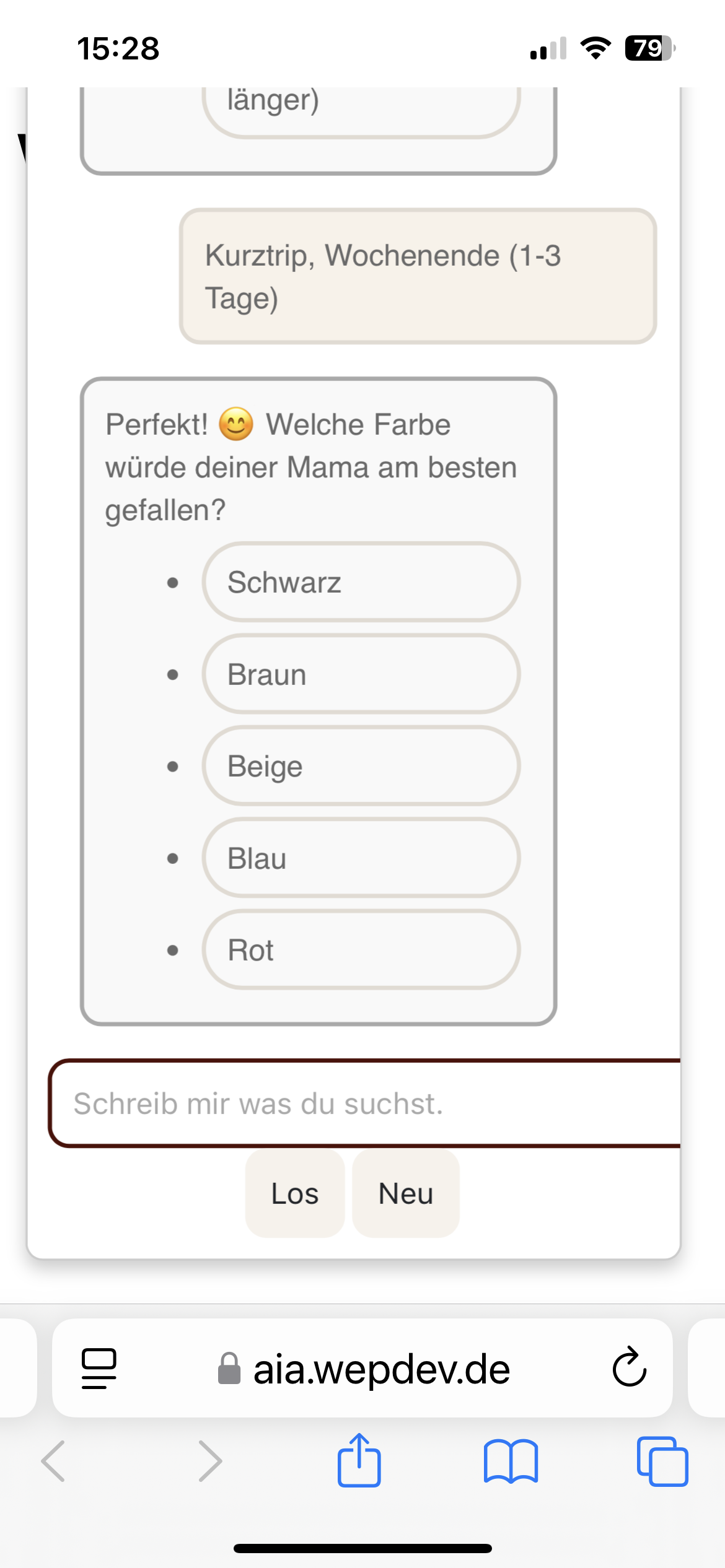725x1568 pixels.
Task: Go back with the left chevron
Action: tap(53, 1461)
